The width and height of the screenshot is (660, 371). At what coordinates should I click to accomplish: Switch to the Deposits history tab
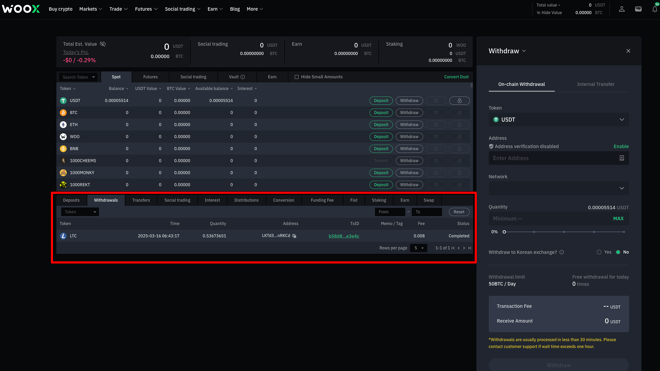71,200
